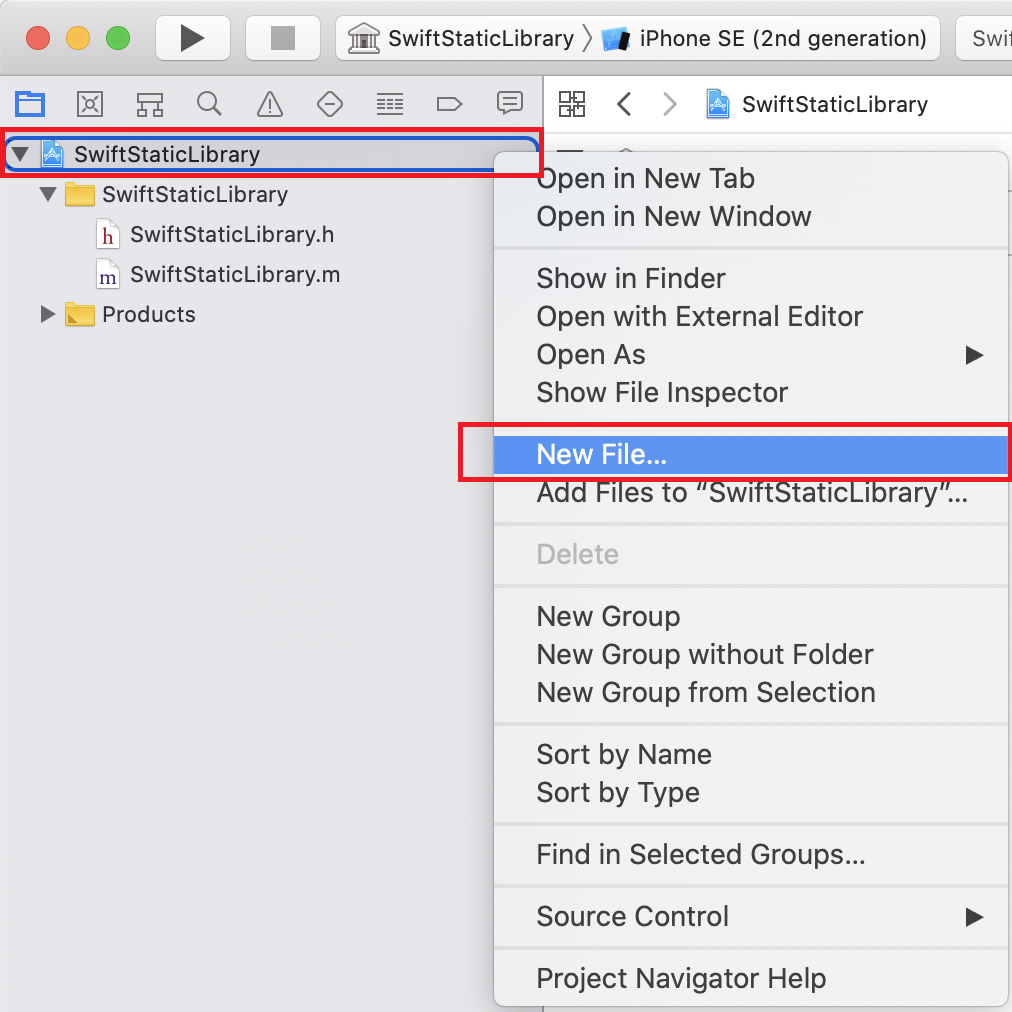
Task: Zoom the window with green button
Action: coord(118,38)
